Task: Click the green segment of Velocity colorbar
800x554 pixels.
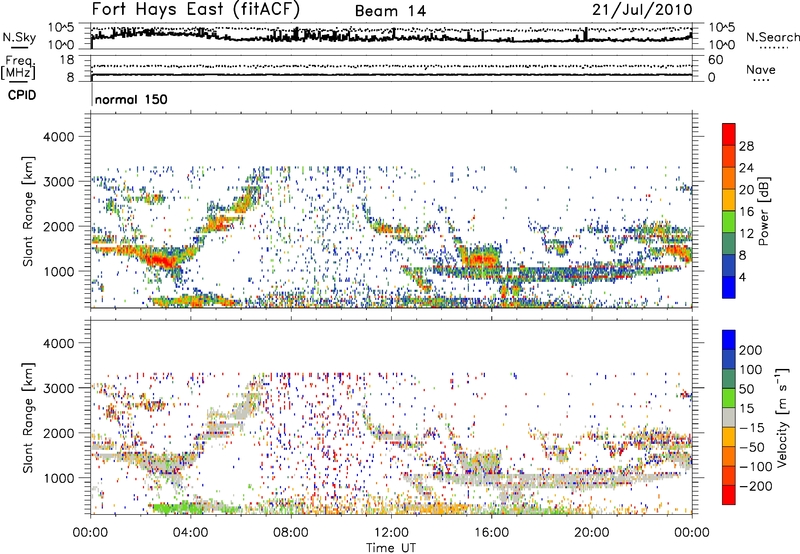Action: (x=729, y=398)
